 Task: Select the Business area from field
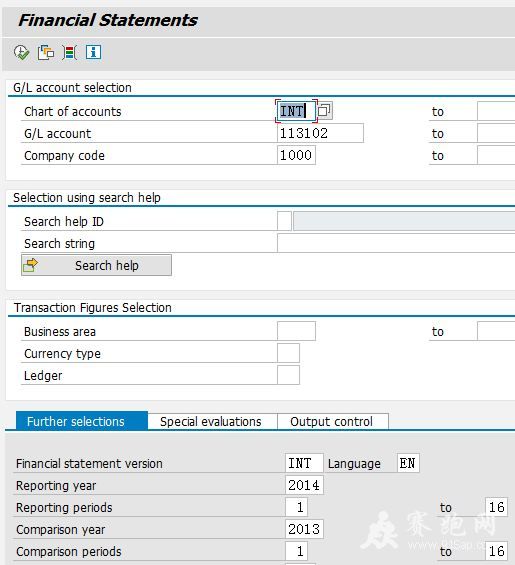[296, 331]
